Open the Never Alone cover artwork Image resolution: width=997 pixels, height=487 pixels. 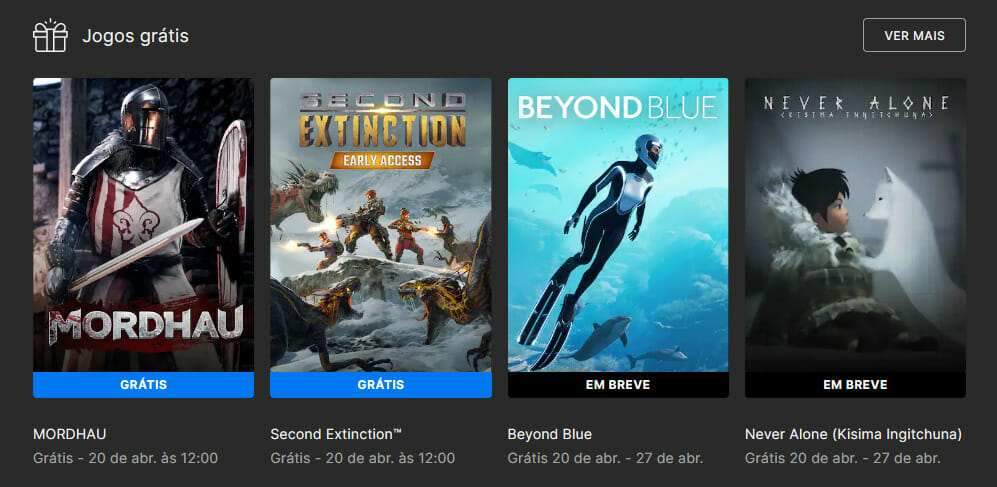tap(855, 225)
